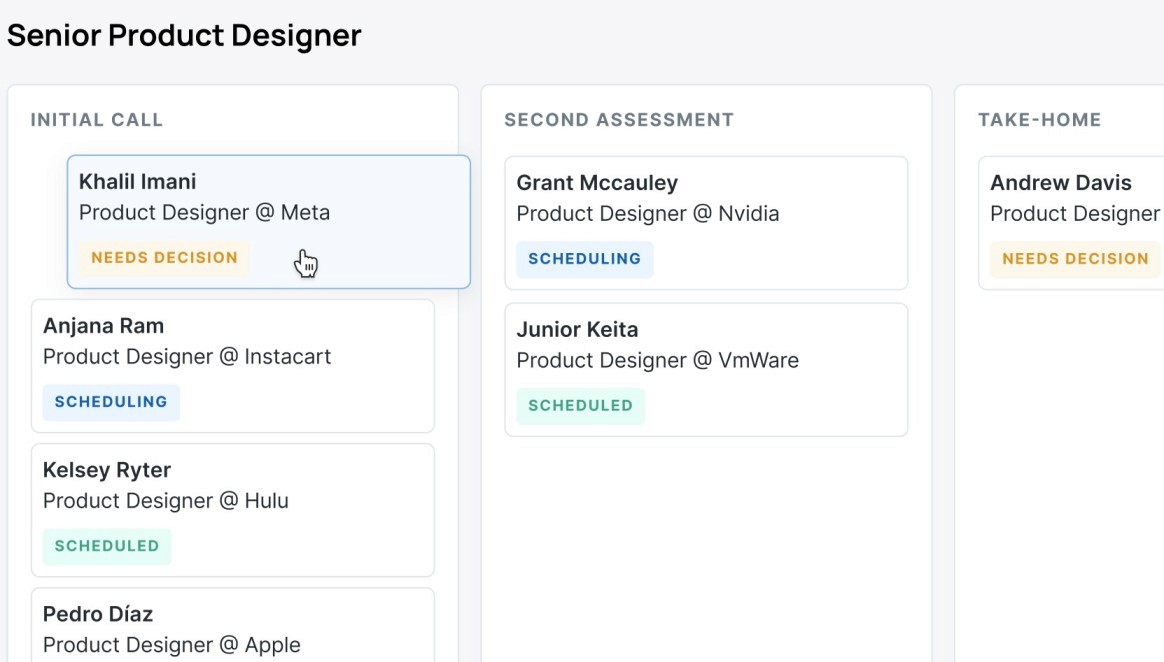
Task: Select the Initial Call column header
Action: point(97,120)
